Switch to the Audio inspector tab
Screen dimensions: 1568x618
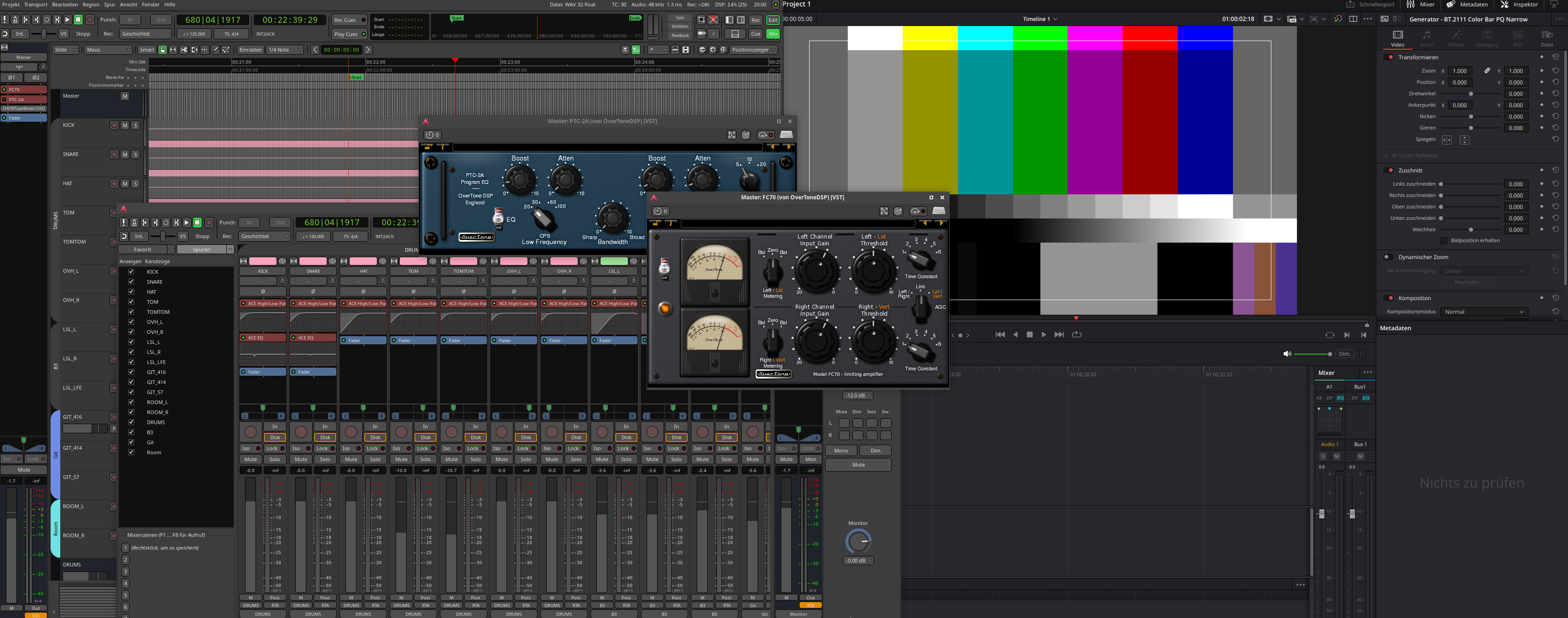tap(1427, 38)
